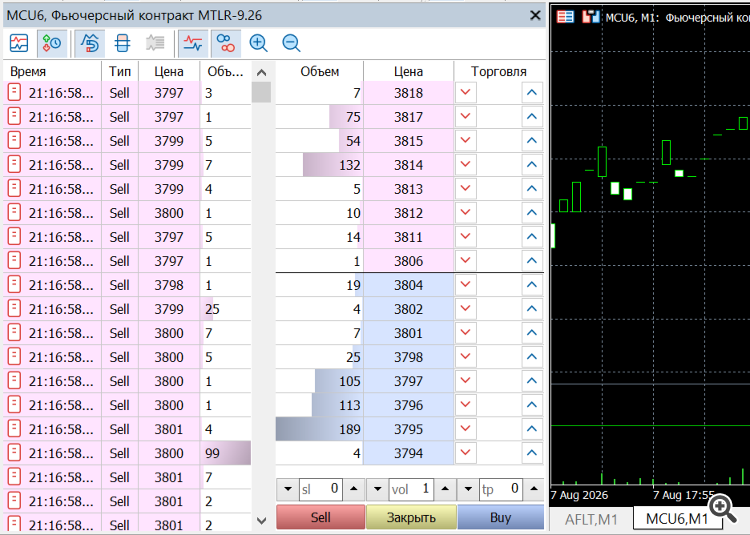750x535 pixels.
Task: Click the blue up arrow at price 3804
Action: (532, 285)
